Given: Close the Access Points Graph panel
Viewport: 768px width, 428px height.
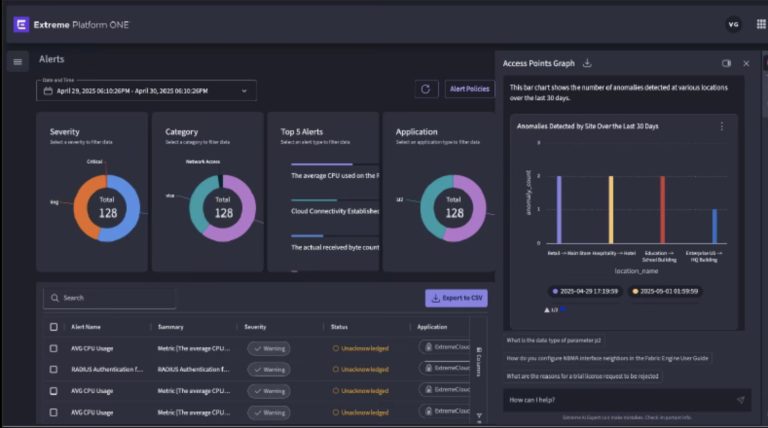Looking at the screenshot, I should (746, 63).
